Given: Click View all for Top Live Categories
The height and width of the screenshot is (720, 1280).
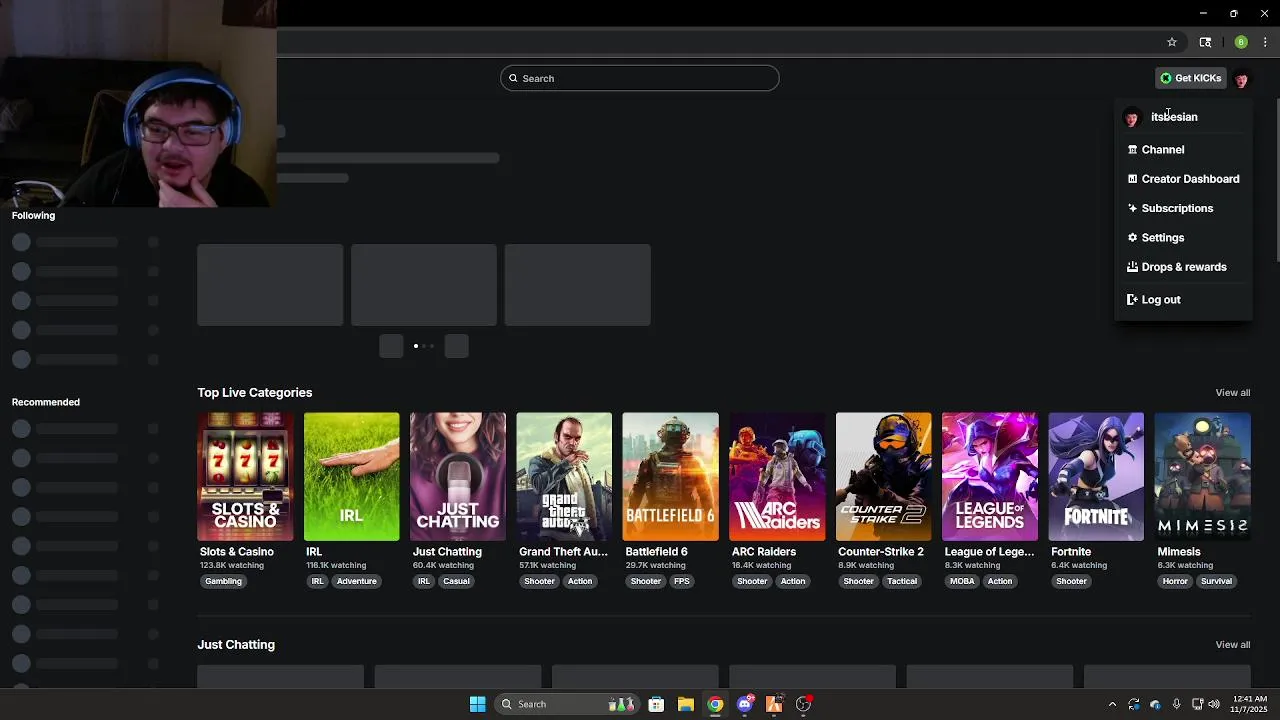Looking at the screenshot, I should (x=1232, y=393).
